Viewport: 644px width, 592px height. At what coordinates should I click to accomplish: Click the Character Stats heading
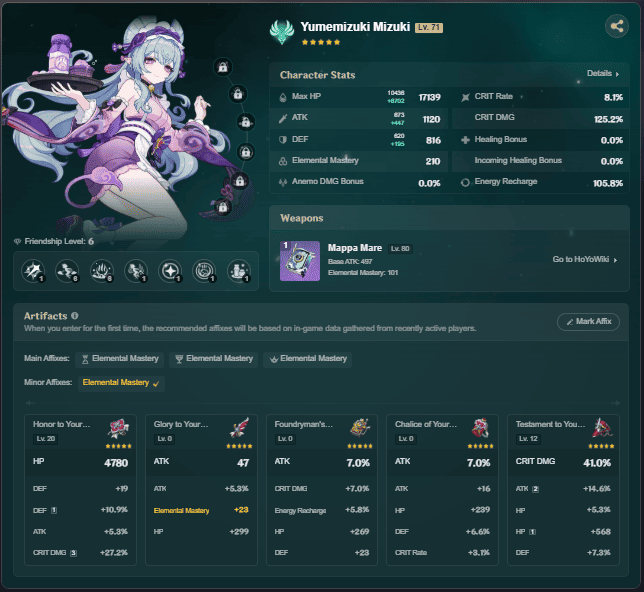[x=317, y=75]
